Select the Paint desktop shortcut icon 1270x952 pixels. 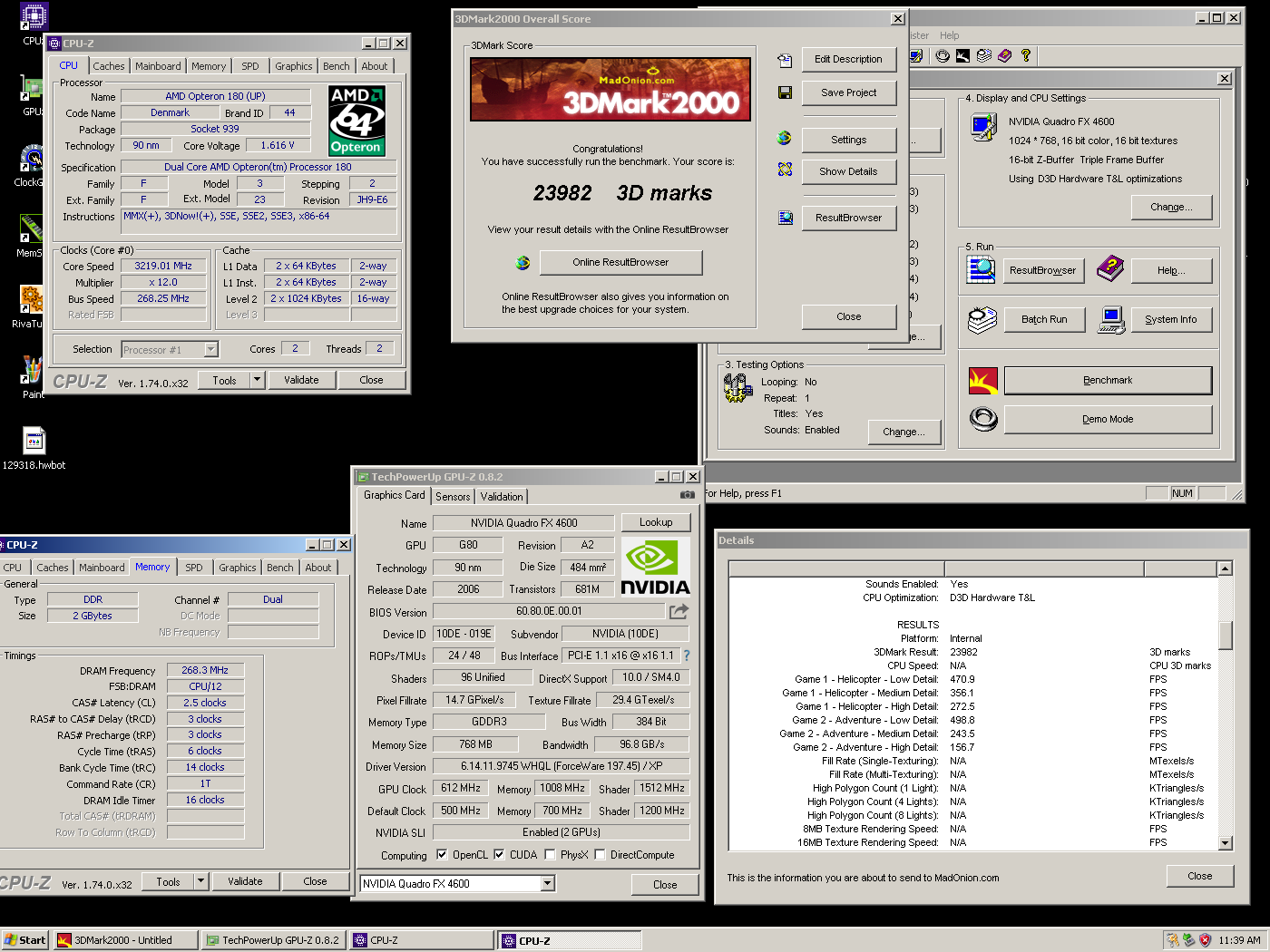coord(33,371)
